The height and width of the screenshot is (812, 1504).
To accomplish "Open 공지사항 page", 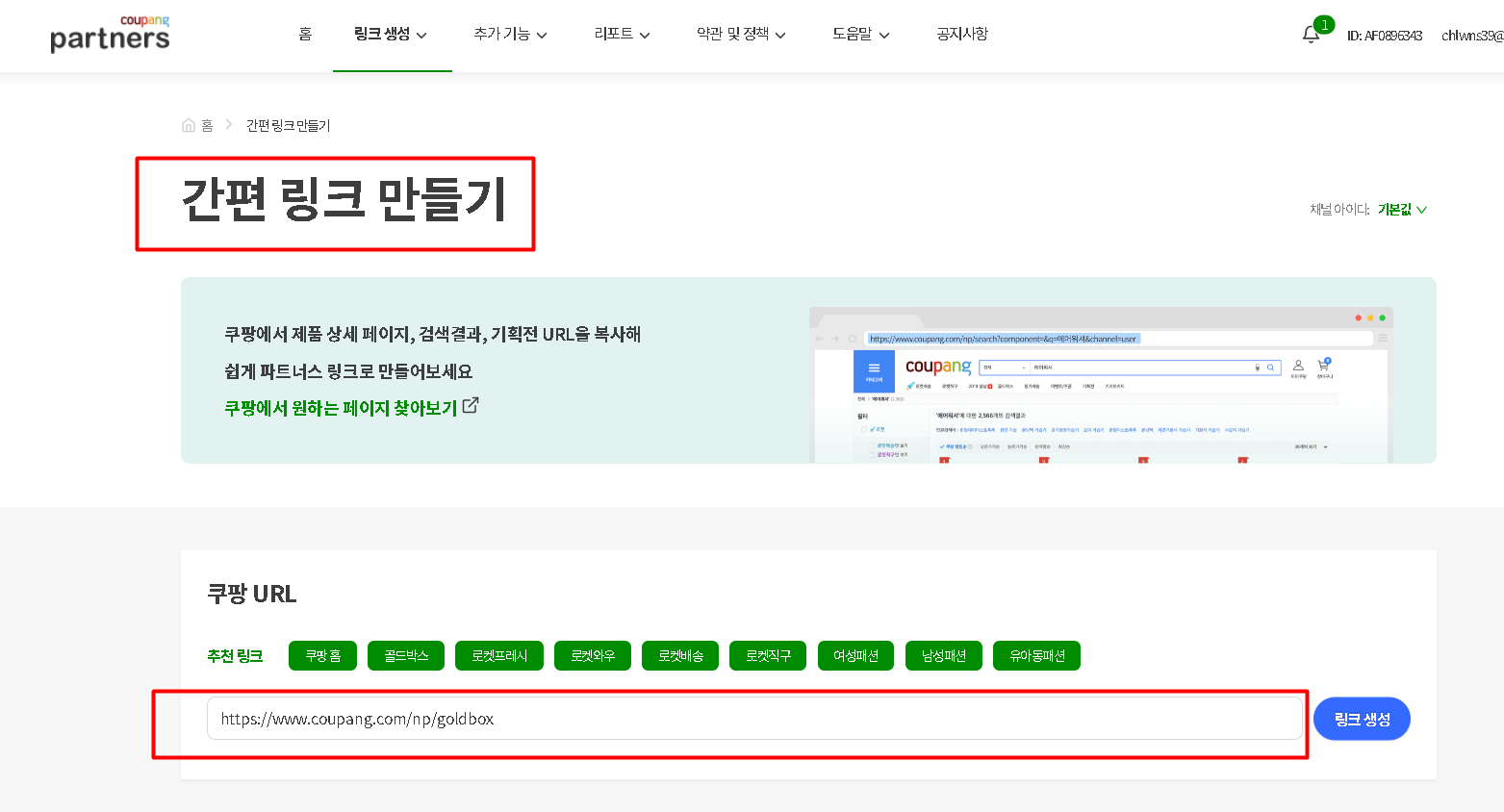I will [x=962, y=34].
